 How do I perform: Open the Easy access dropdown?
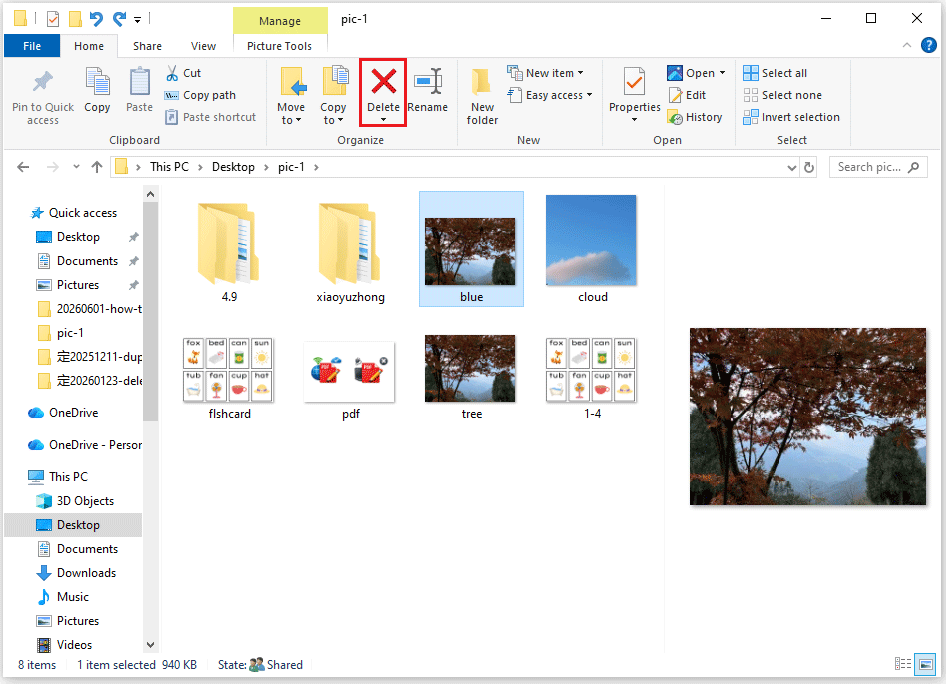(550, 95)
